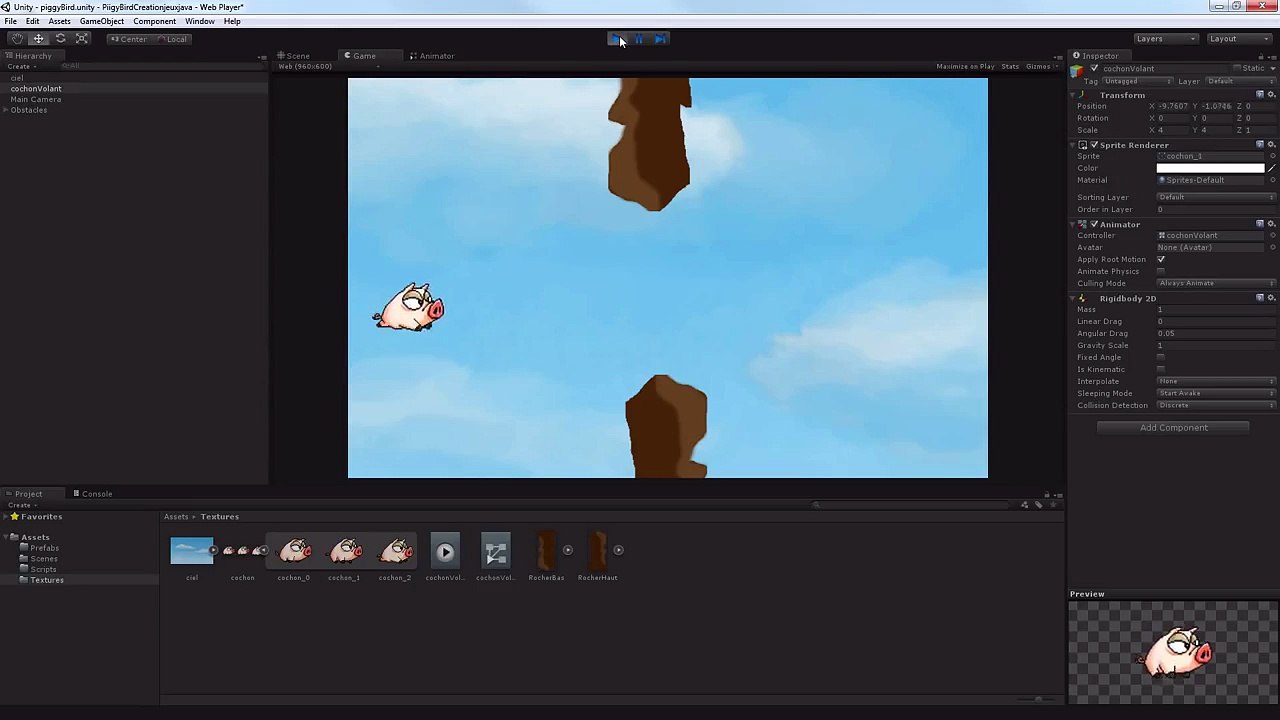The image size is (1280, 720).
Task: Open the Assets menu
Action: 59,21
